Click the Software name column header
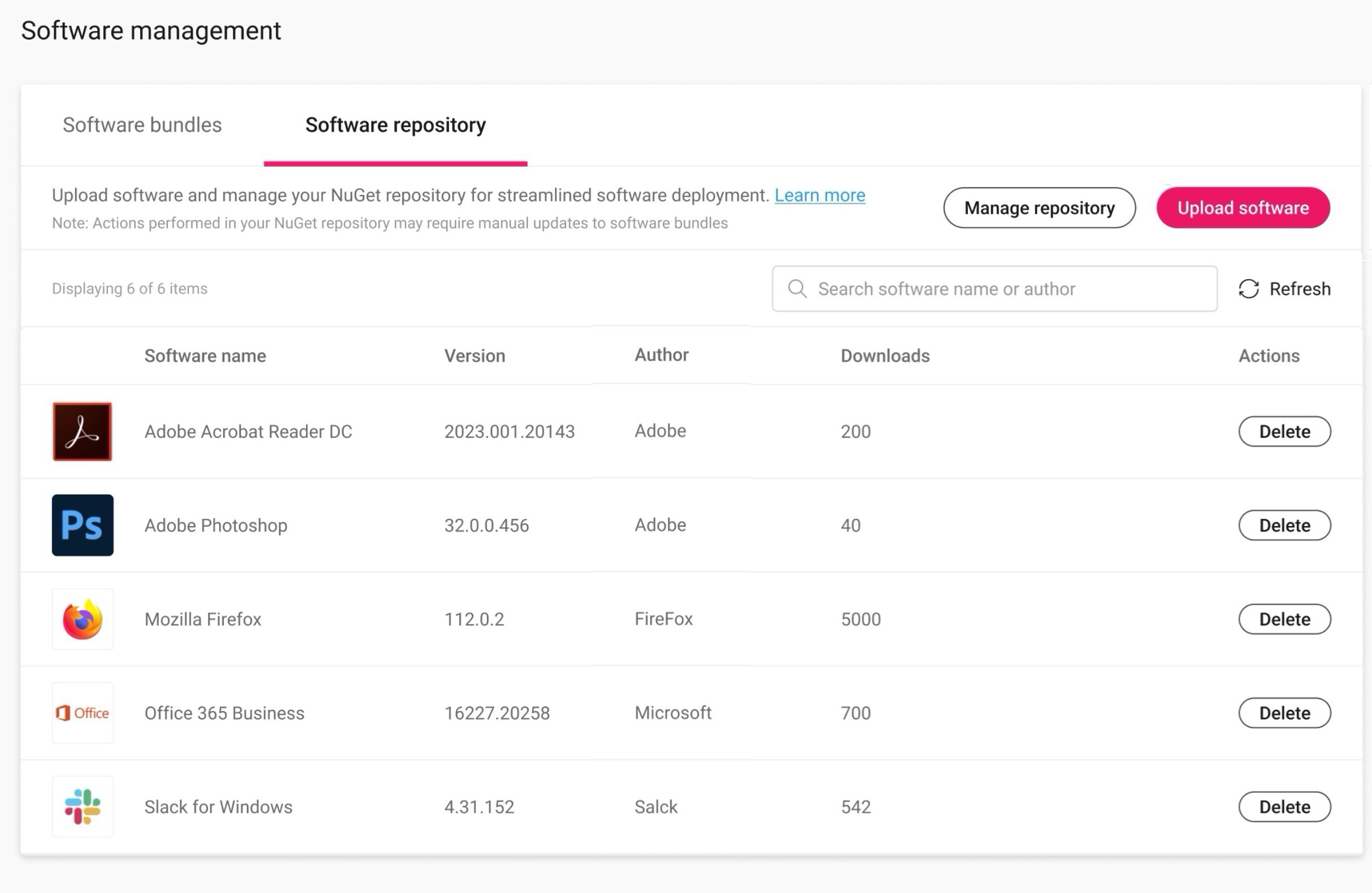 point(205,356)
